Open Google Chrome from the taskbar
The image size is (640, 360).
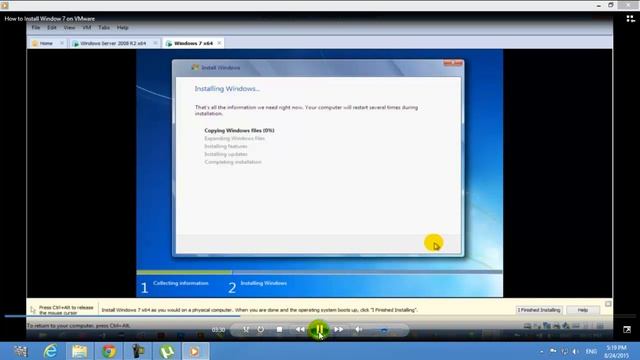click(109, 351)
